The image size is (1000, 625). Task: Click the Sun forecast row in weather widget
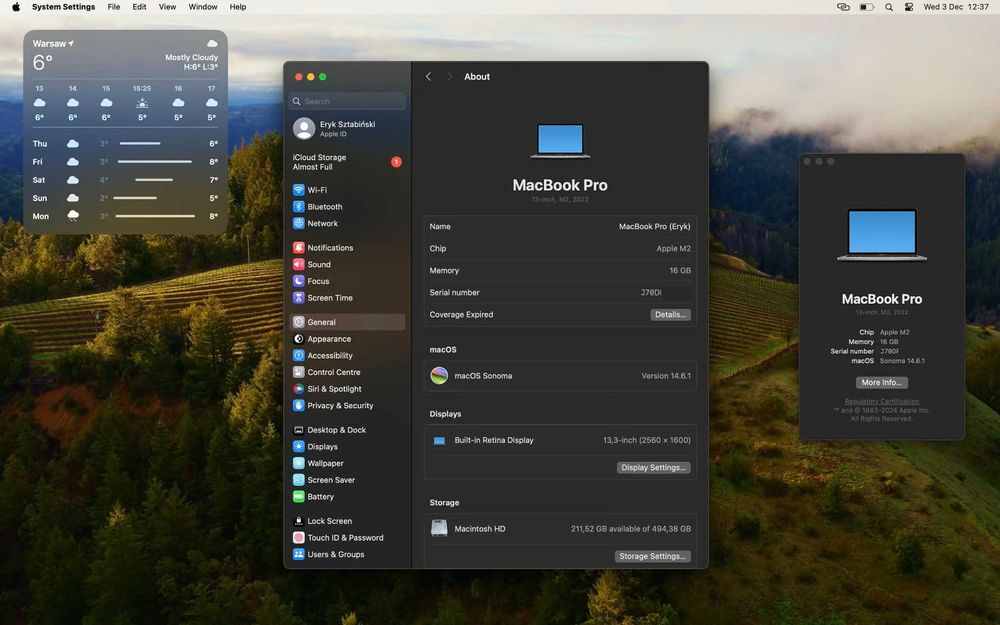click(x=126, y=198)
